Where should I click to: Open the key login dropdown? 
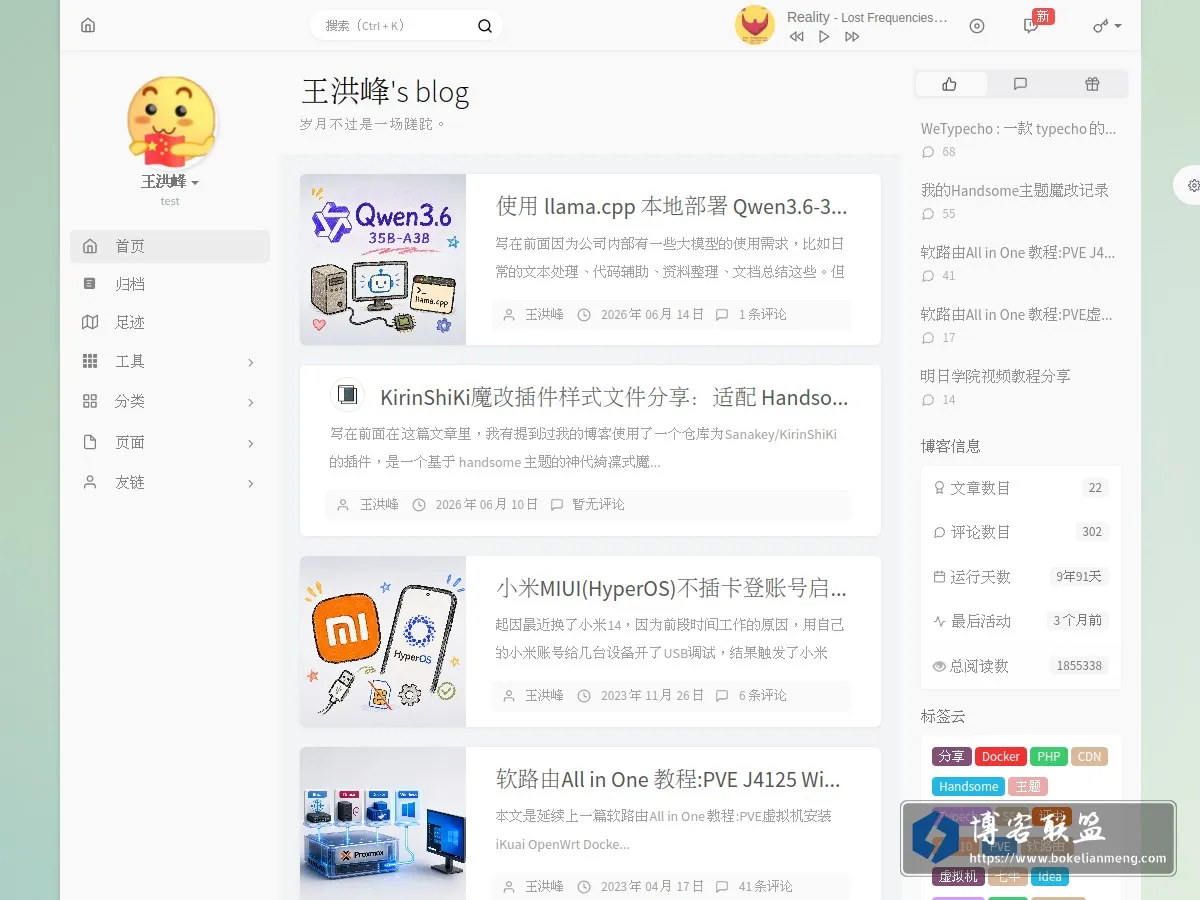pyautogui.click(x=1107, y=26)
